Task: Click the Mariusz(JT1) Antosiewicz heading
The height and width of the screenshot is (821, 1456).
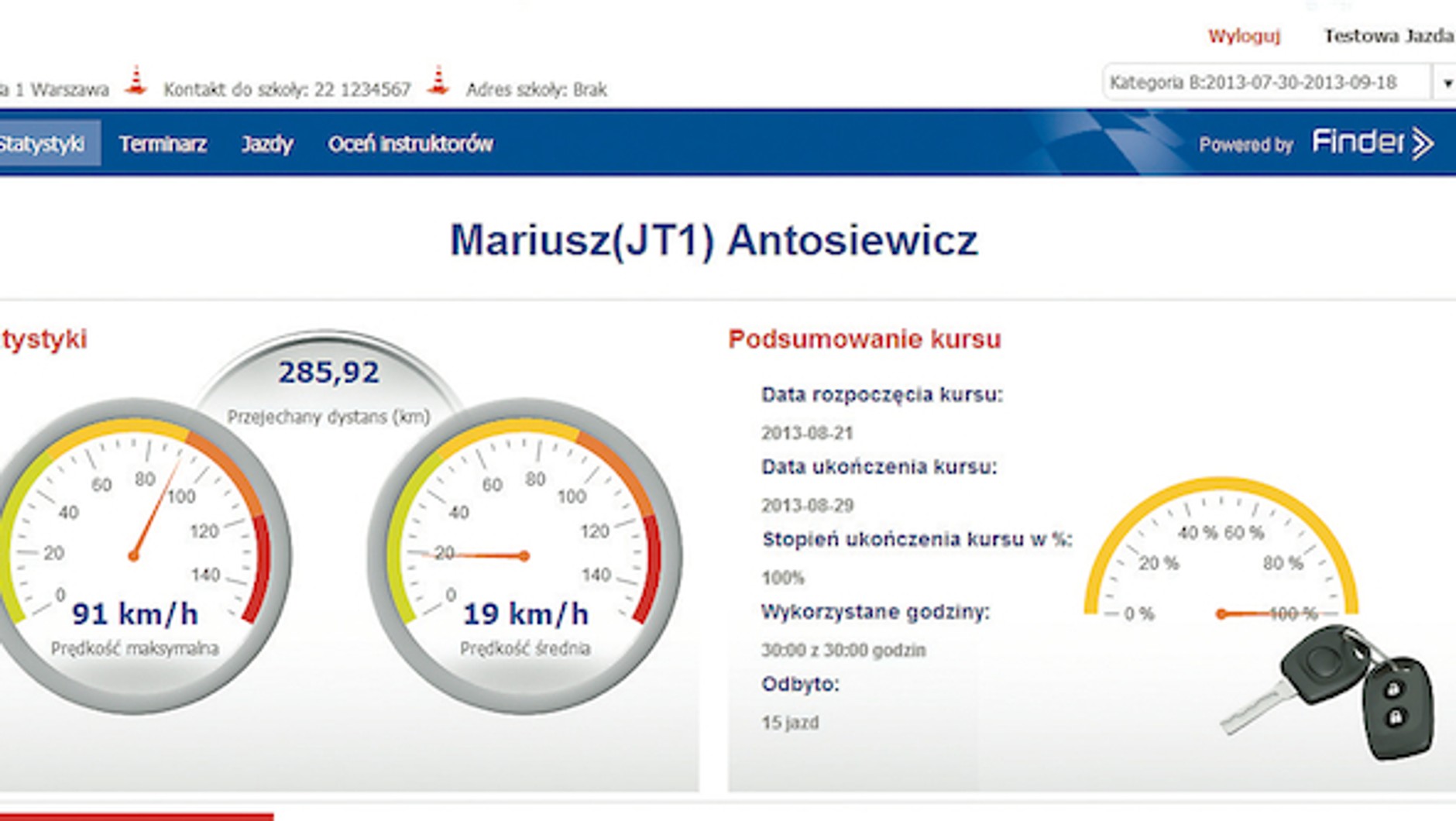Action: 714,240
